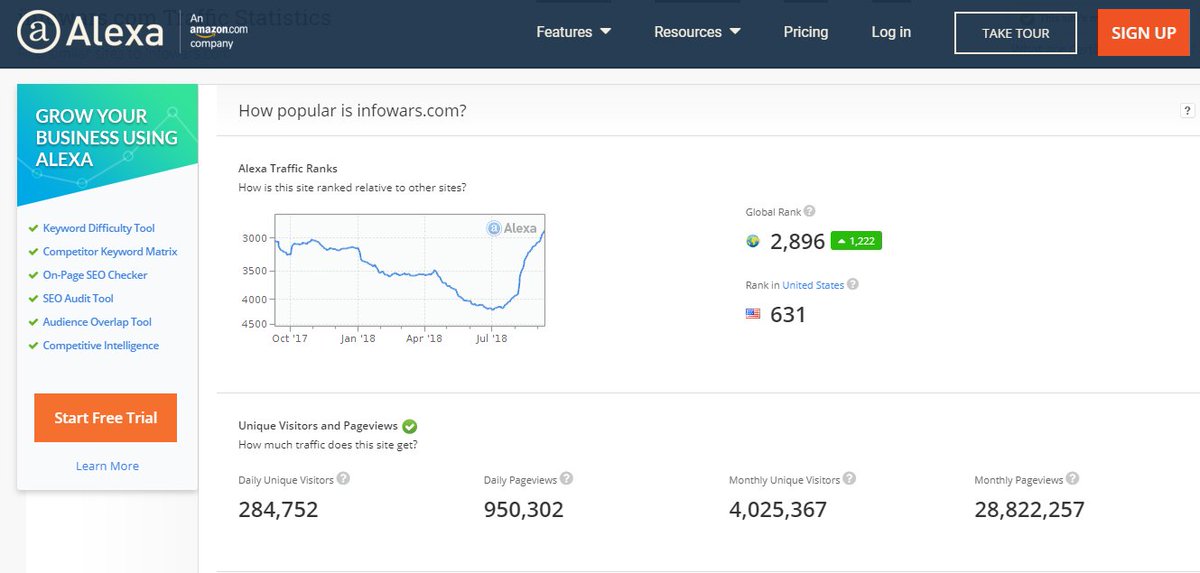
Task: Follow the United States country link
Action: (x=813, y=285)
